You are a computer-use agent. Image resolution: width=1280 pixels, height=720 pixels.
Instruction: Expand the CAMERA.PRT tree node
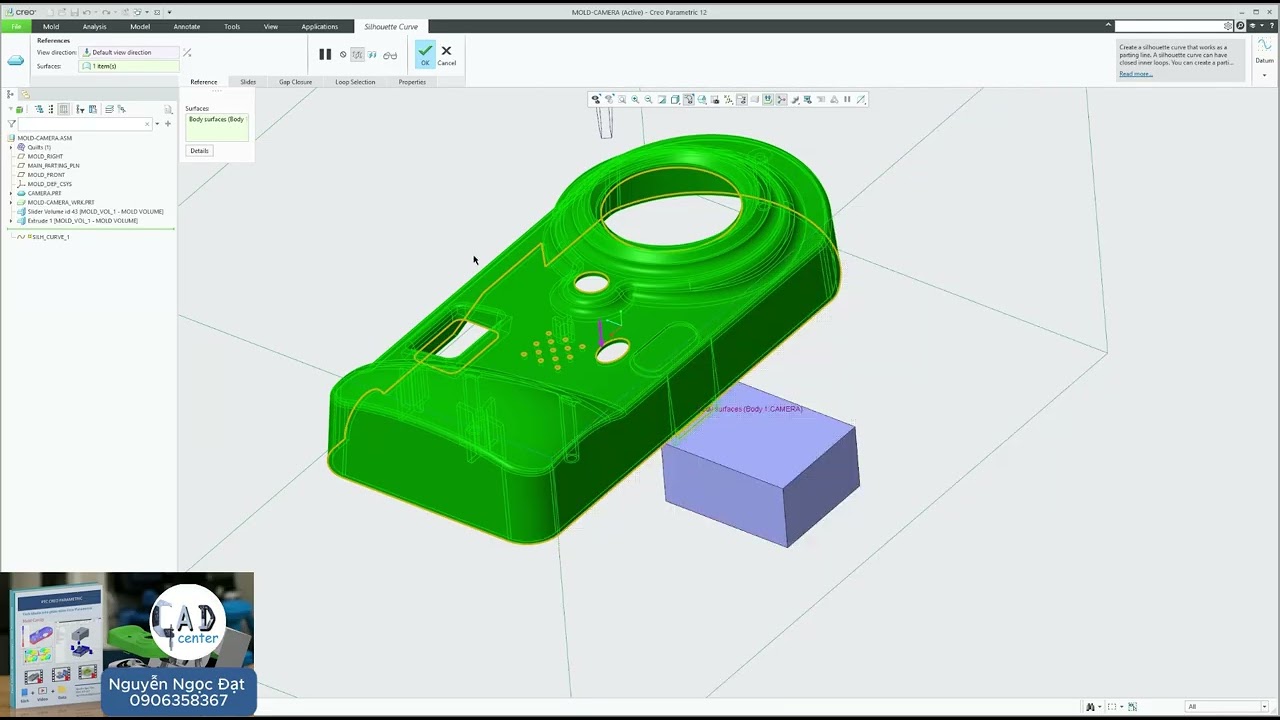tap(11, 193)
